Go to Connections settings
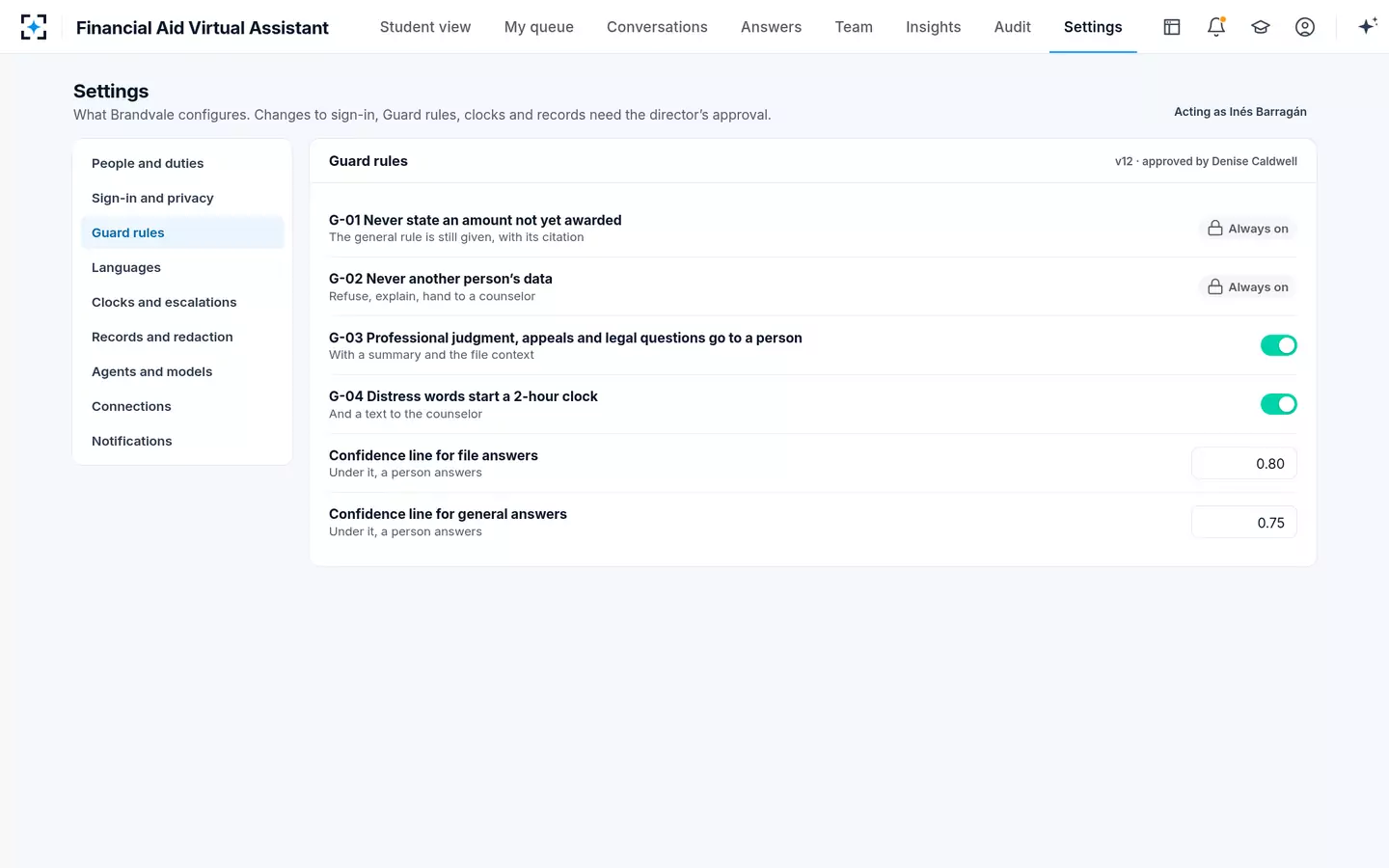This screenshot has height=868, width=1389. [x=182, y=407]
